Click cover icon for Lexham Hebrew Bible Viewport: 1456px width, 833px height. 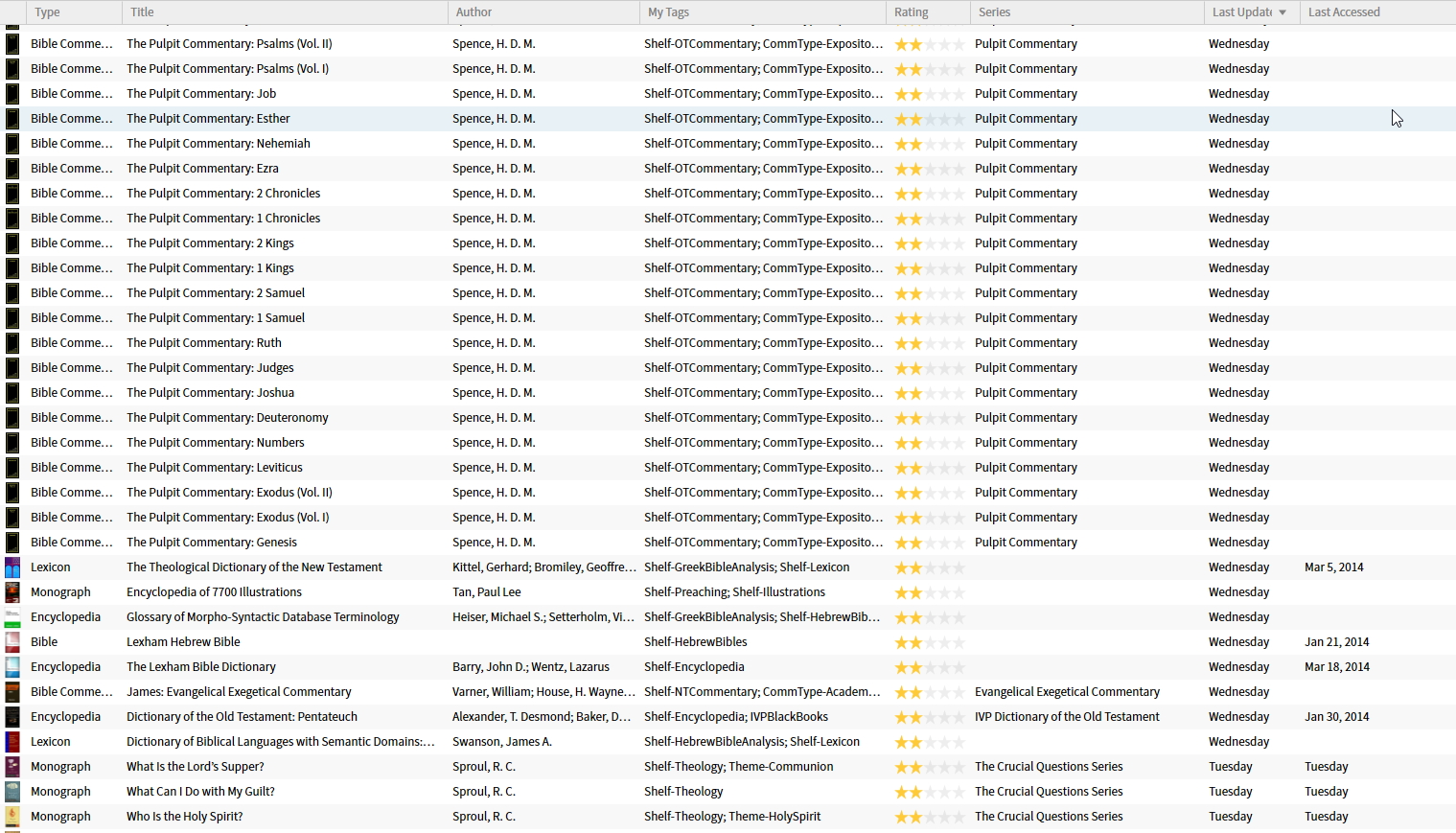(x=12, y=642)
